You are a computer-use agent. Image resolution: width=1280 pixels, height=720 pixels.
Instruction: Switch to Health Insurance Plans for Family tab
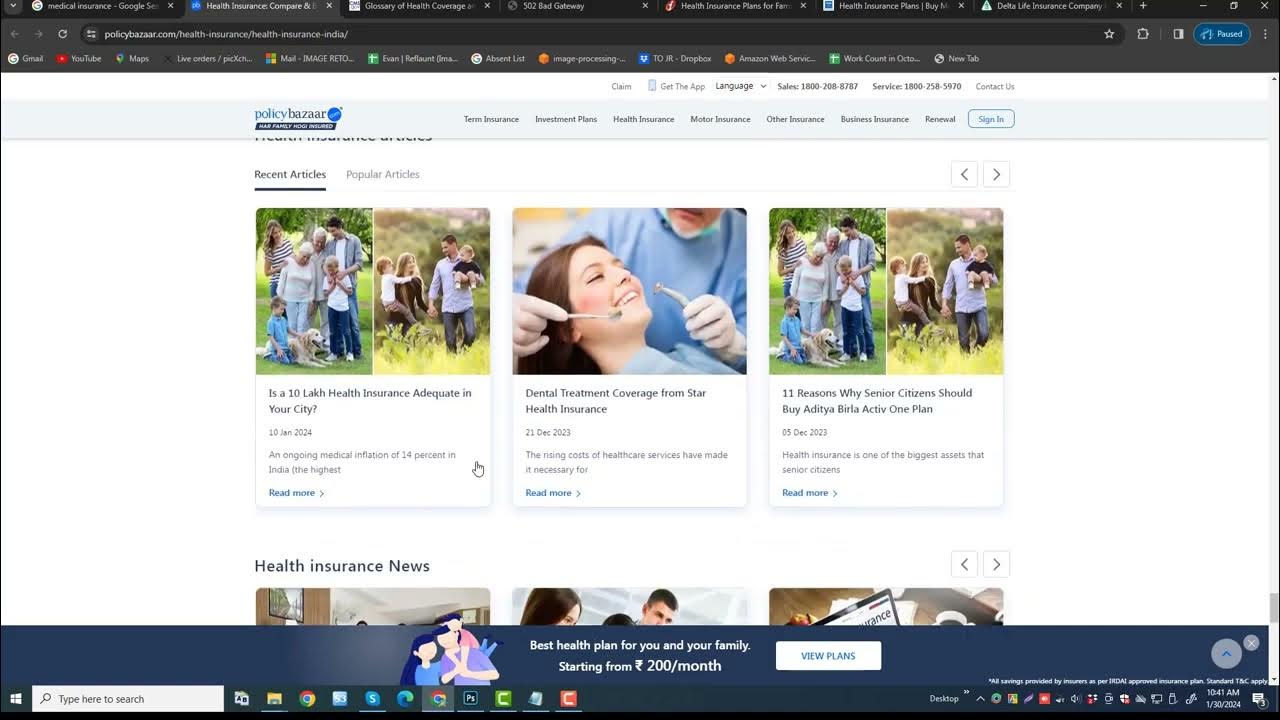pos(735,6)
